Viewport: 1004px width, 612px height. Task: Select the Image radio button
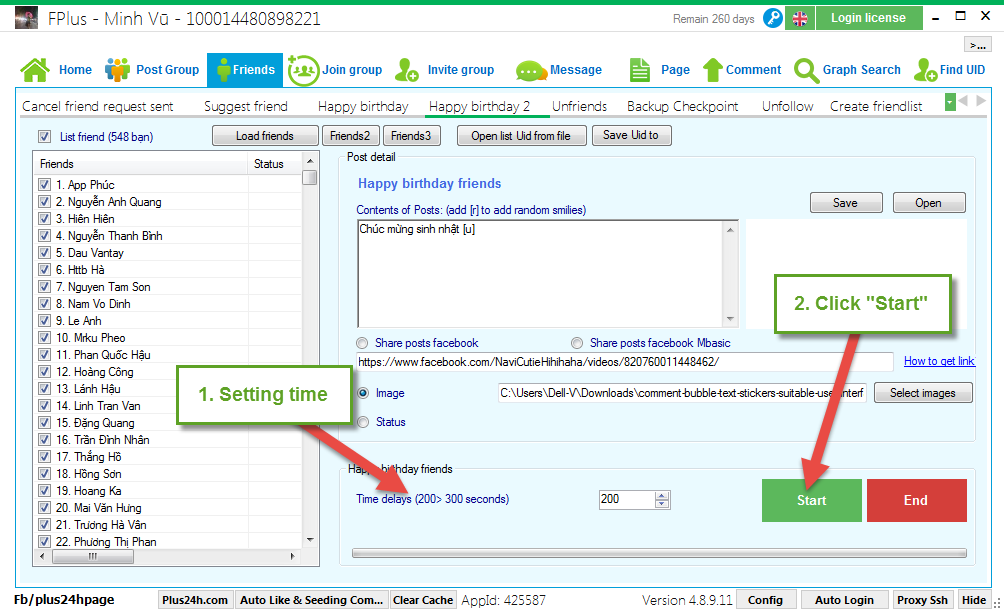coord(363,393)
